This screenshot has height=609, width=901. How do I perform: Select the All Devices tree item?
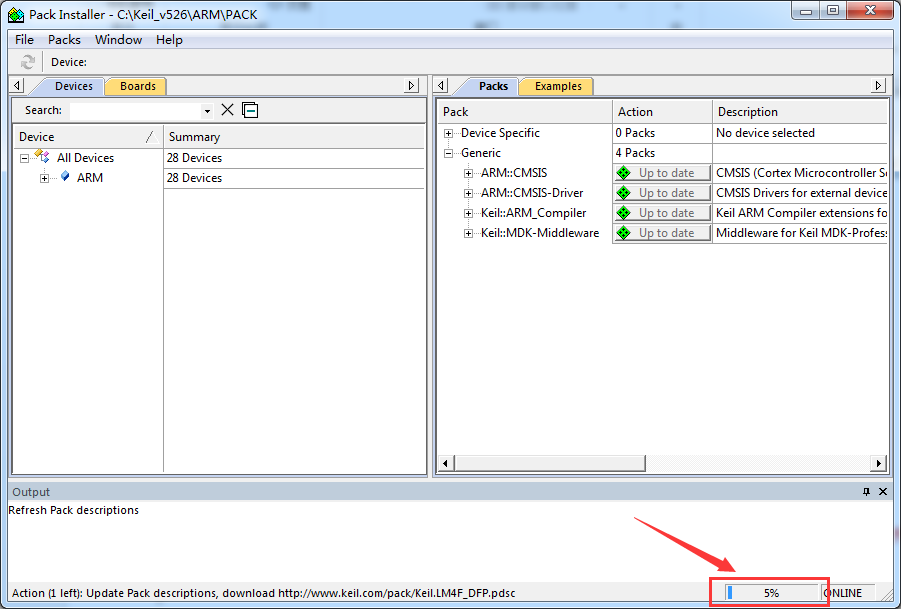pos(85,158)
